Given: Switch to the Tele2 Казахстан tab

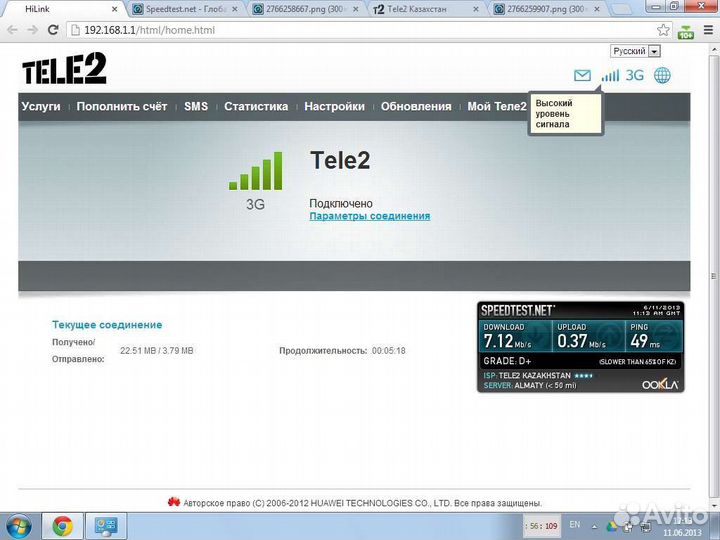Looking at the screenshot, I should click(425, 9).
